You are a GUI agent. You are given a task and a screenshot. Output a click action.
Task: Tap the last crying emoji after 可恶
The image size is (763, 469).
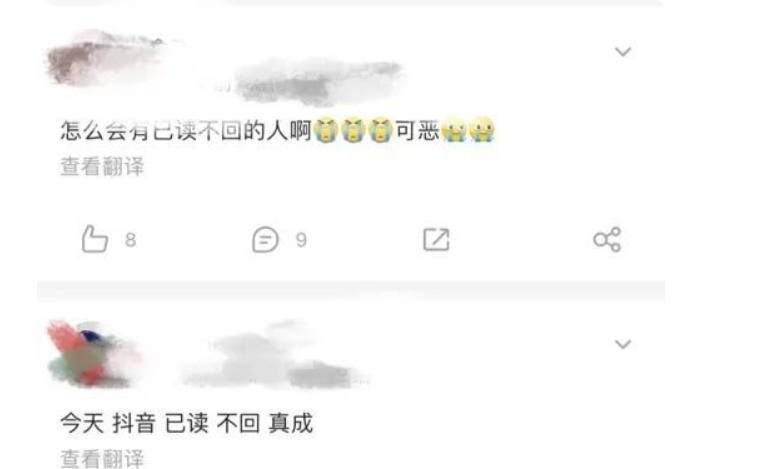pyautogui.click(x=482, y=130)
